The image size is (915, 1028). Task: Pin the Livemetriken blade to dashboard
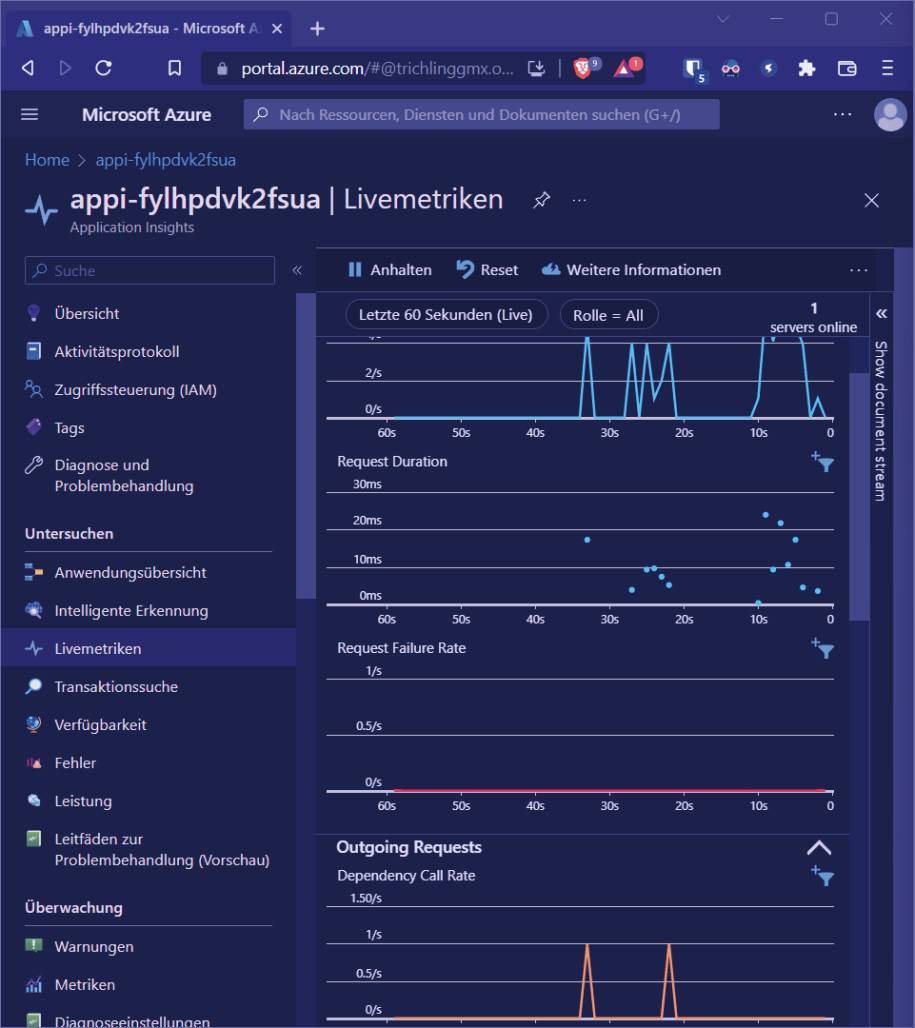[541, 200]
